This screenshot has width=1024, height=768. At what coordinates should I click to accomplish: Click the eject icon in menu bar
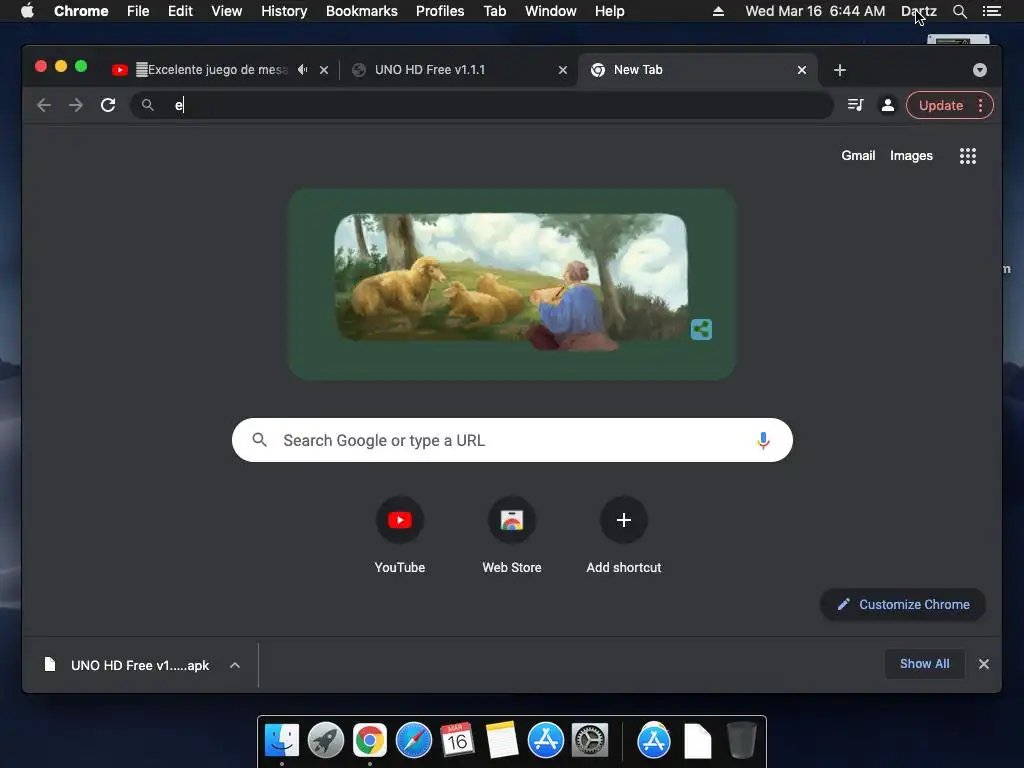click(x=718, y=11)
